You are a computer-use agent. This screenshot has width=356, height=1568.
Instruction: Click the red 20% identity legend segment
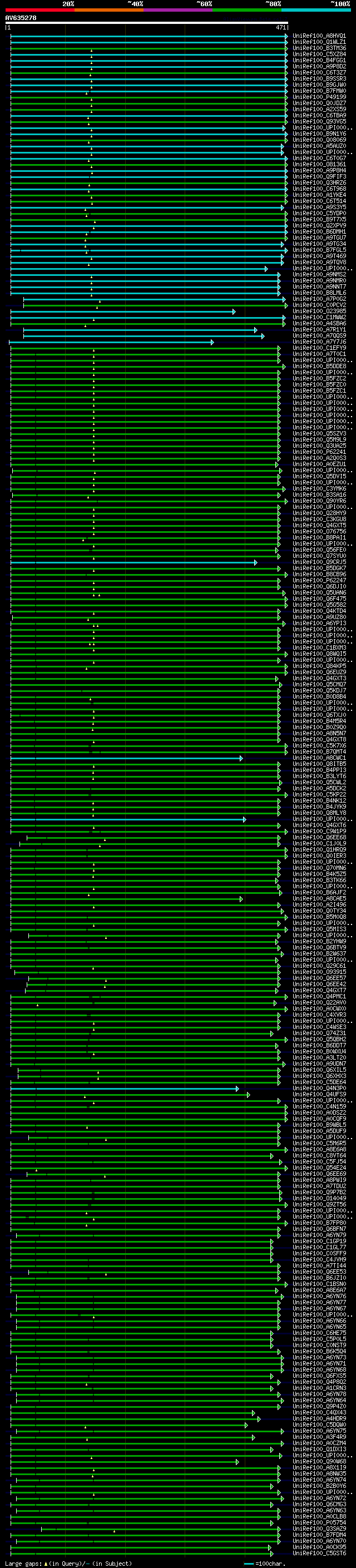(x=39, y=10)
